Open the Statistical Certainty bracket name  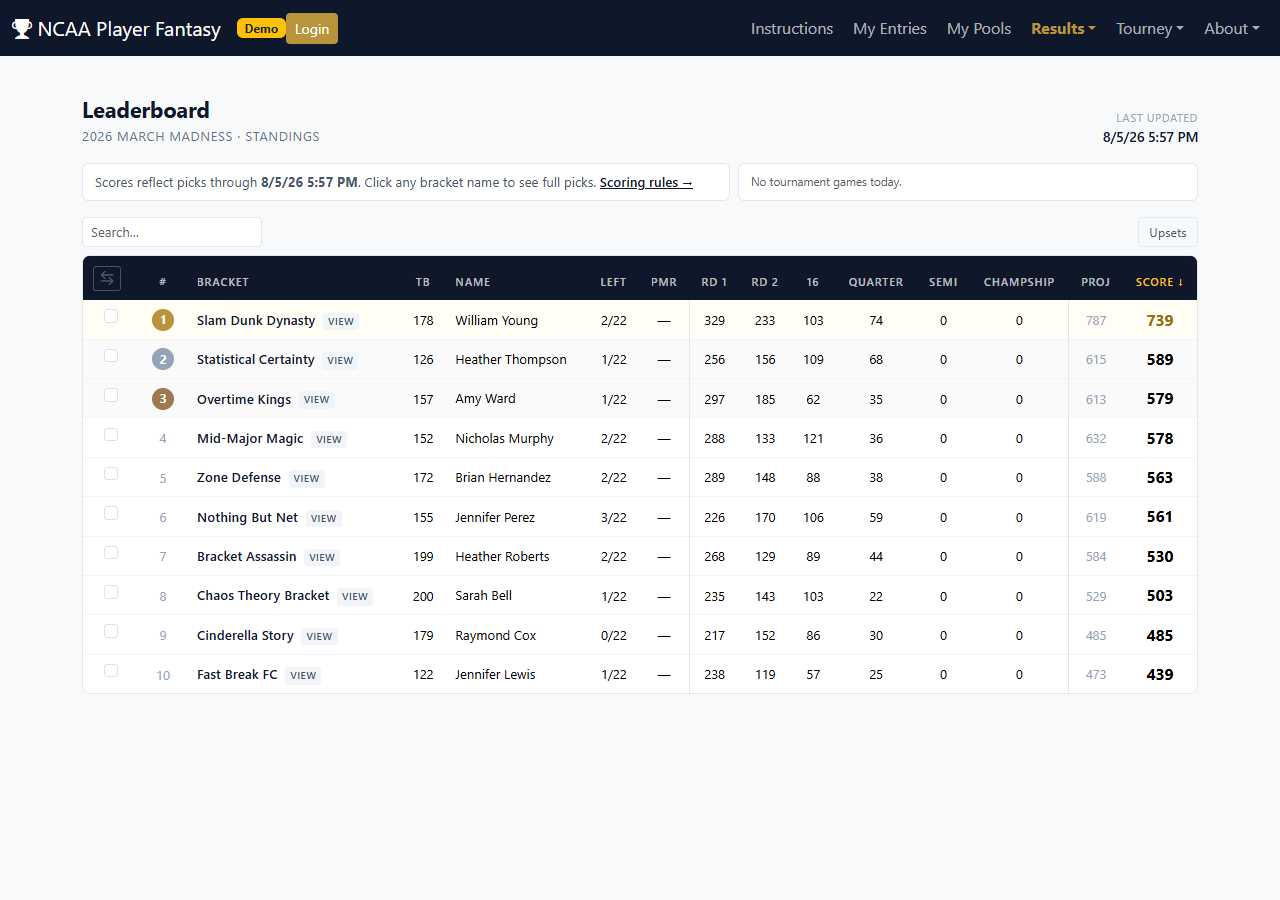[x=256, y=360]
